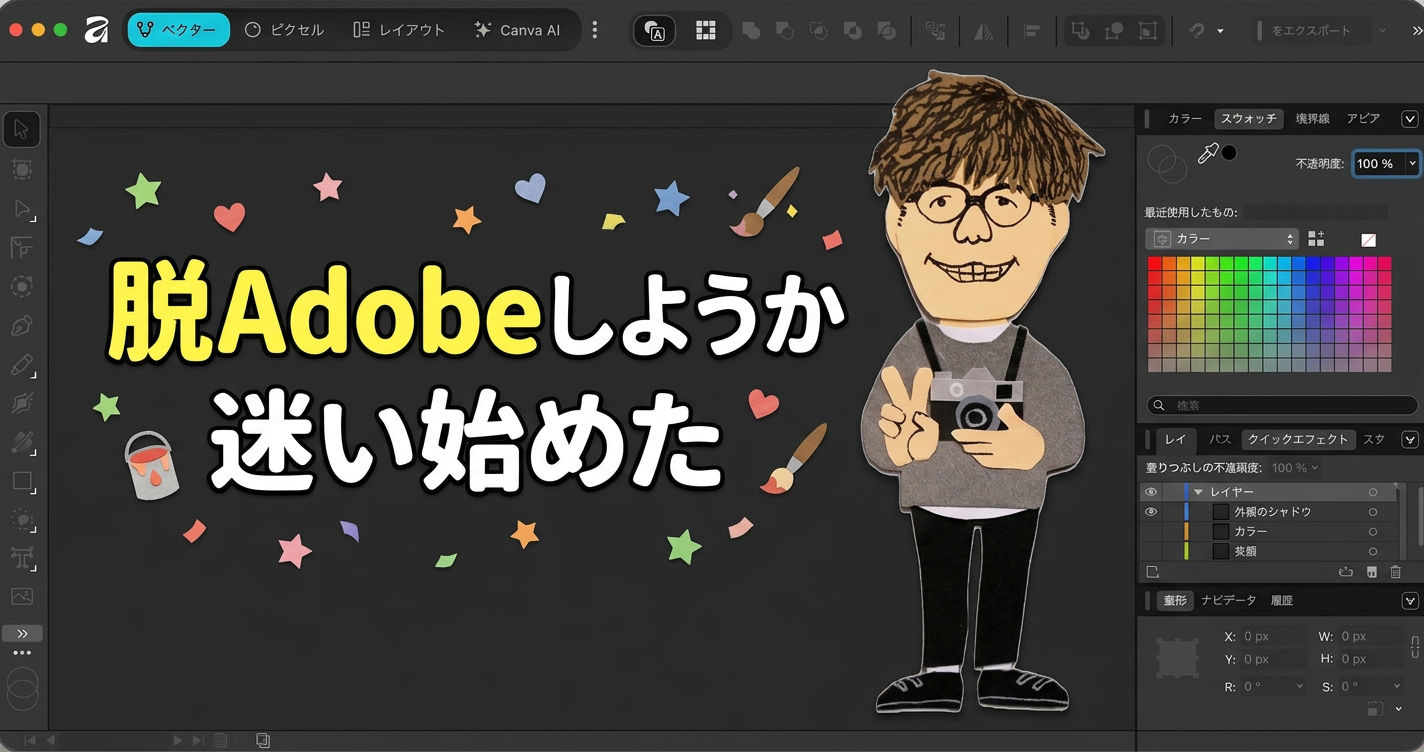Hide the レイヤー layer using its eye icon

click(1151, 492)
